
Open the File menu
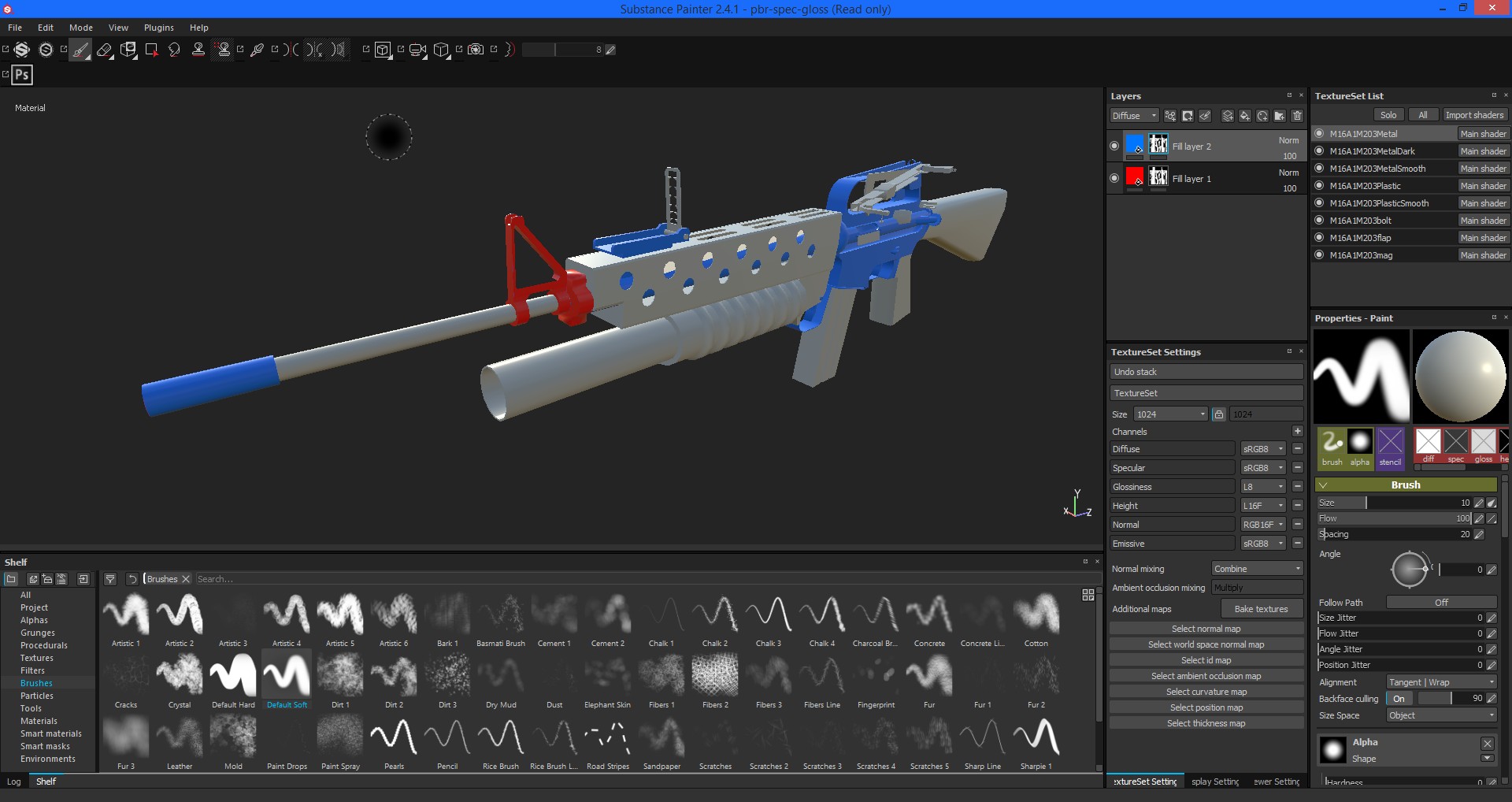point(15,28)
